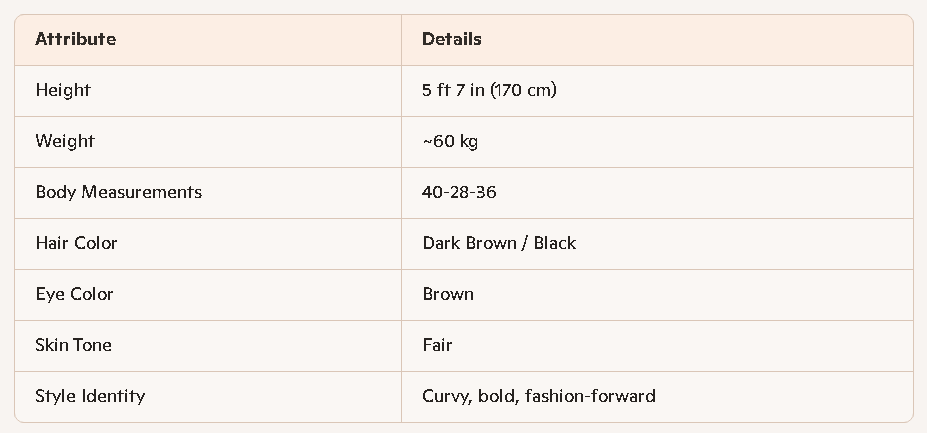This screenshot has height=433, width=927.
Task: Click the word Black in hair details
Action: [x=554, y=244]
